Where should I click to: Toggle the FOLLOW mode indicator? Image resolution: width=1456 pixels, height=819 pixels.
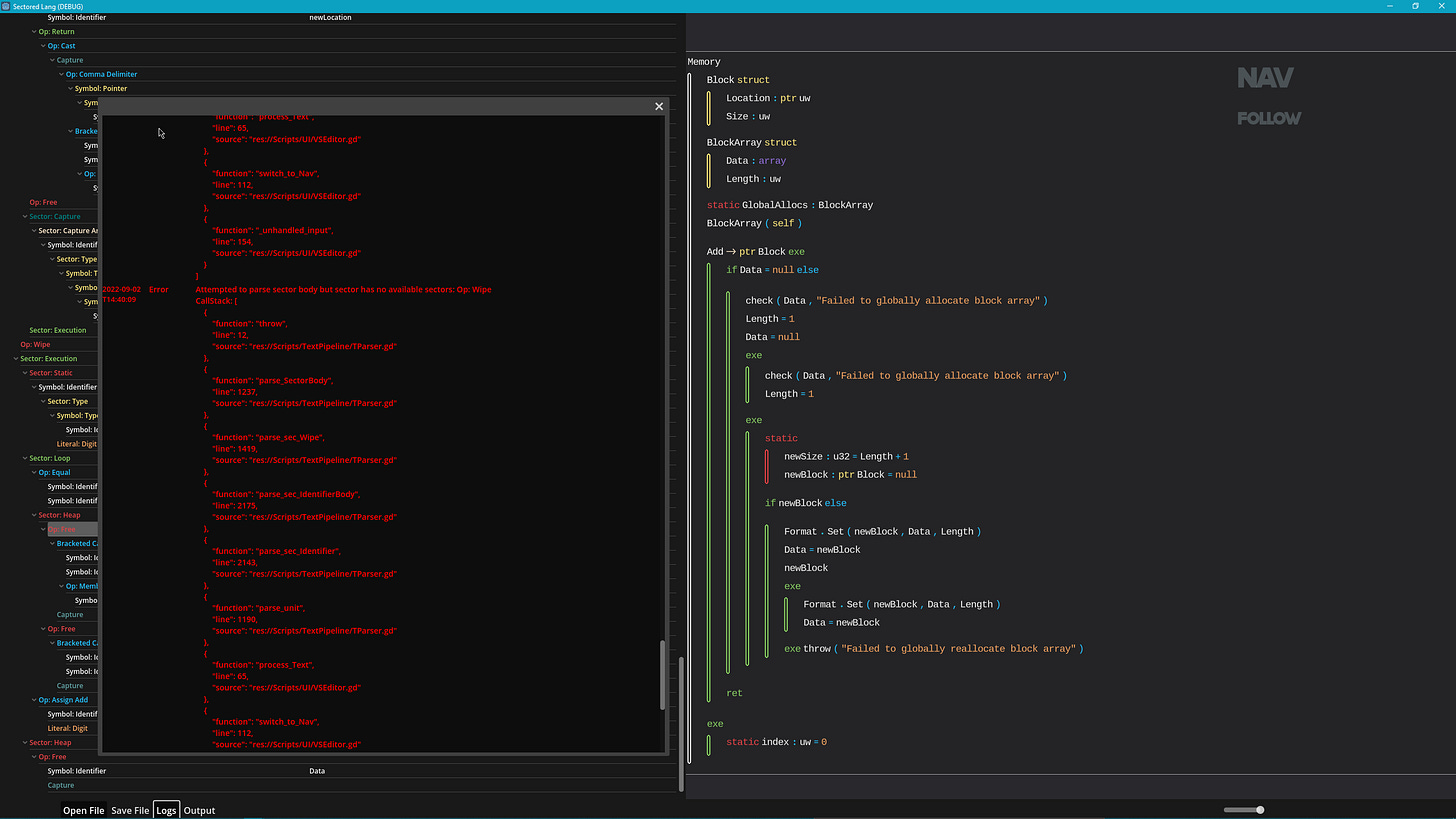pyautogui.click(x=1268, y=118)
